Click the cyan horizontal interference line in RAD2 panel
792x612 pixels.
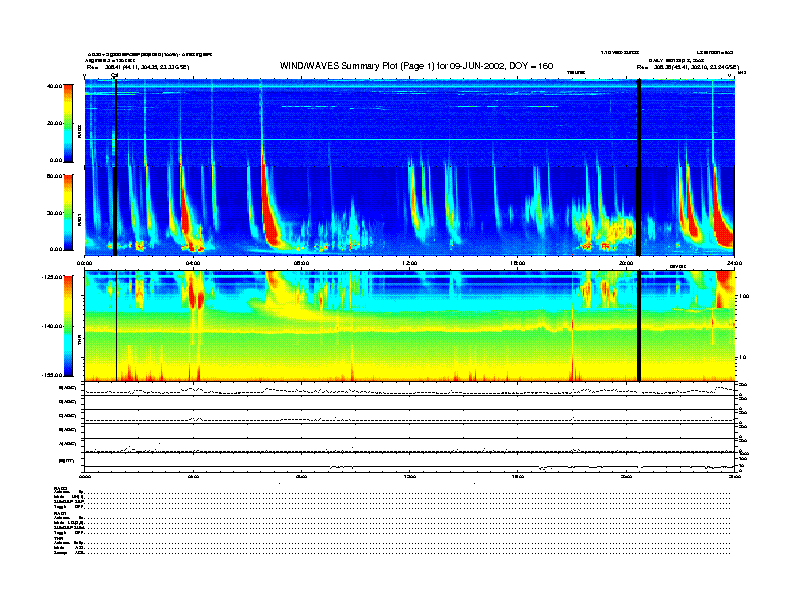click(x=409, y=139)
